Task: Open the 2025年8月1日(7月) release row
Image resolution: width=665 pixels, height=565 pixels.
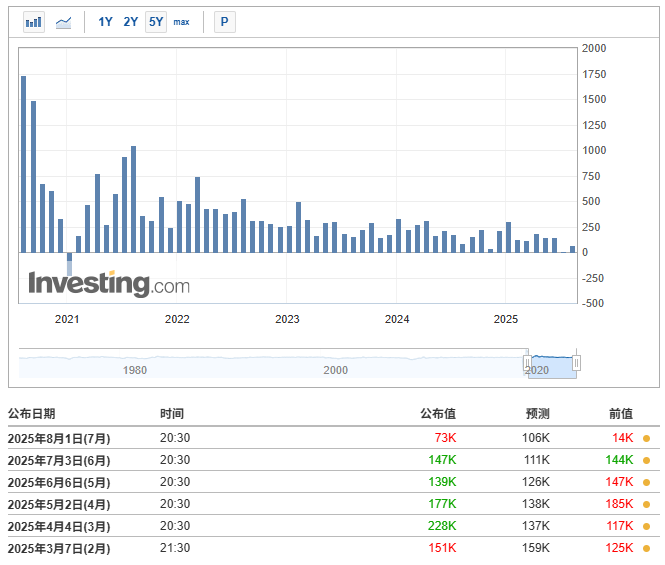Action: 59,438
